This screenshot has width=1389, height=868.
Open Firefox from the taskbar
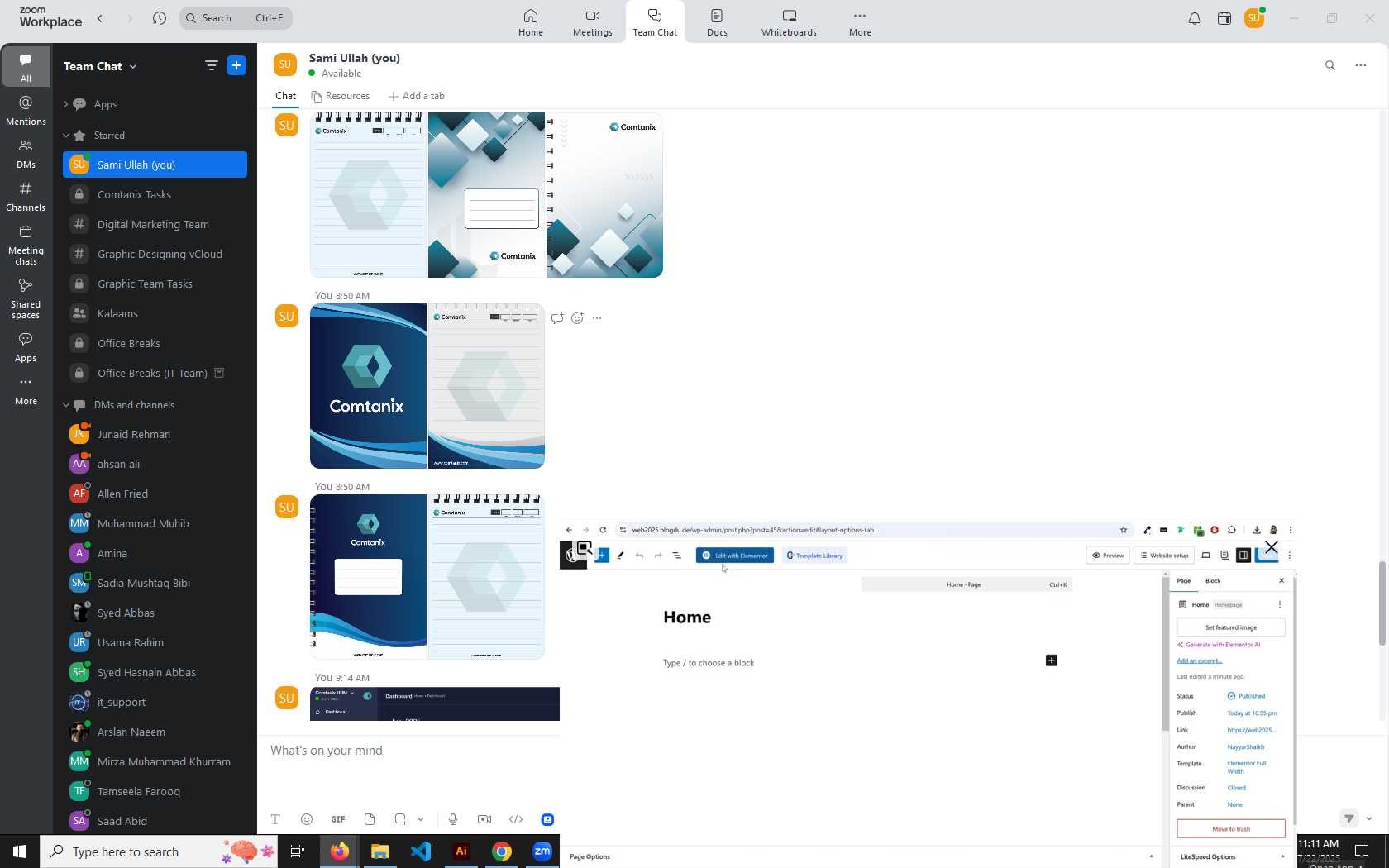(339, 851)
